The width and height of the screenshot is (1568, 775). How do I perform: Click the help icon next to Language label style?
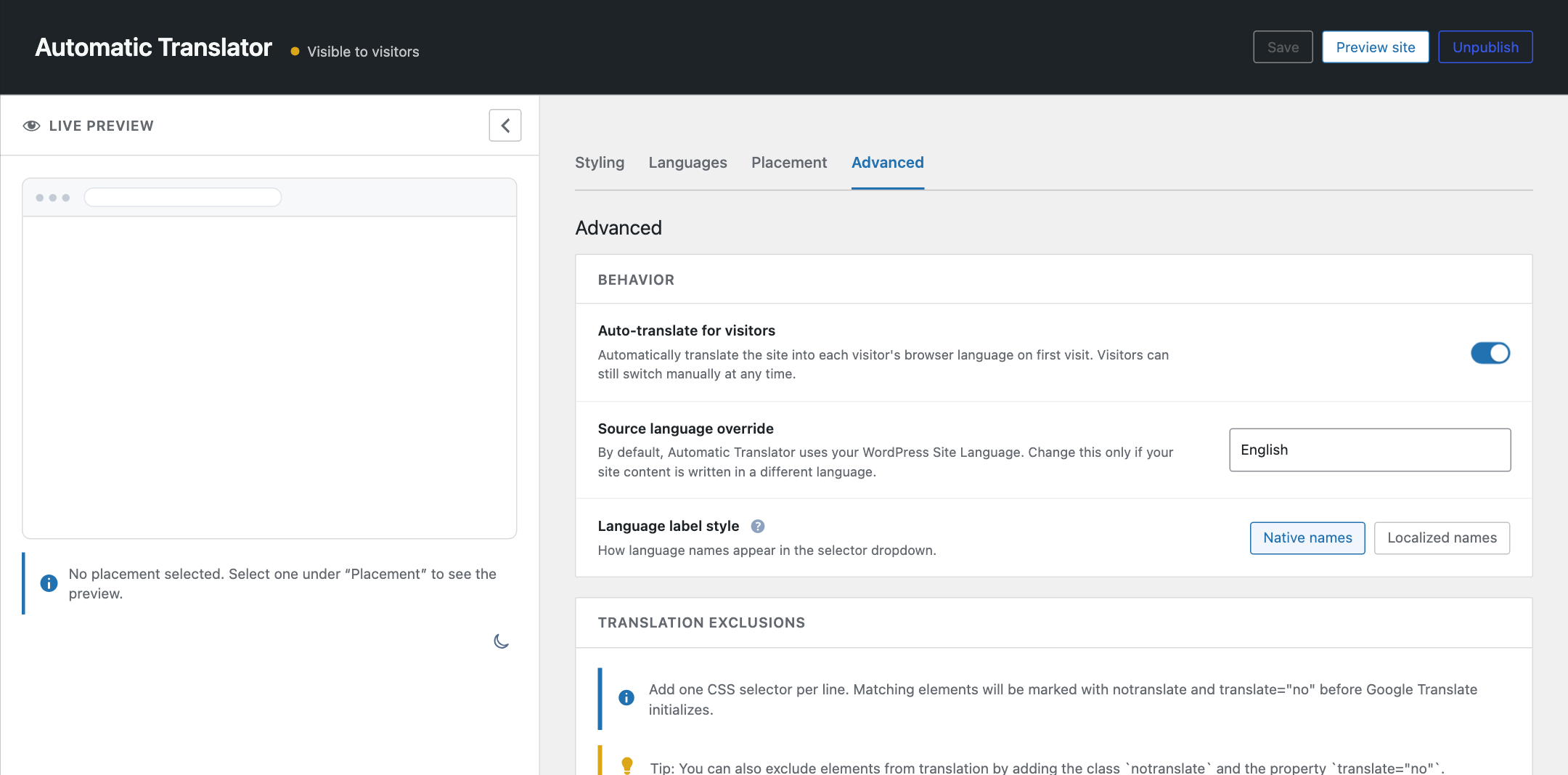click(x=757, y=526)
